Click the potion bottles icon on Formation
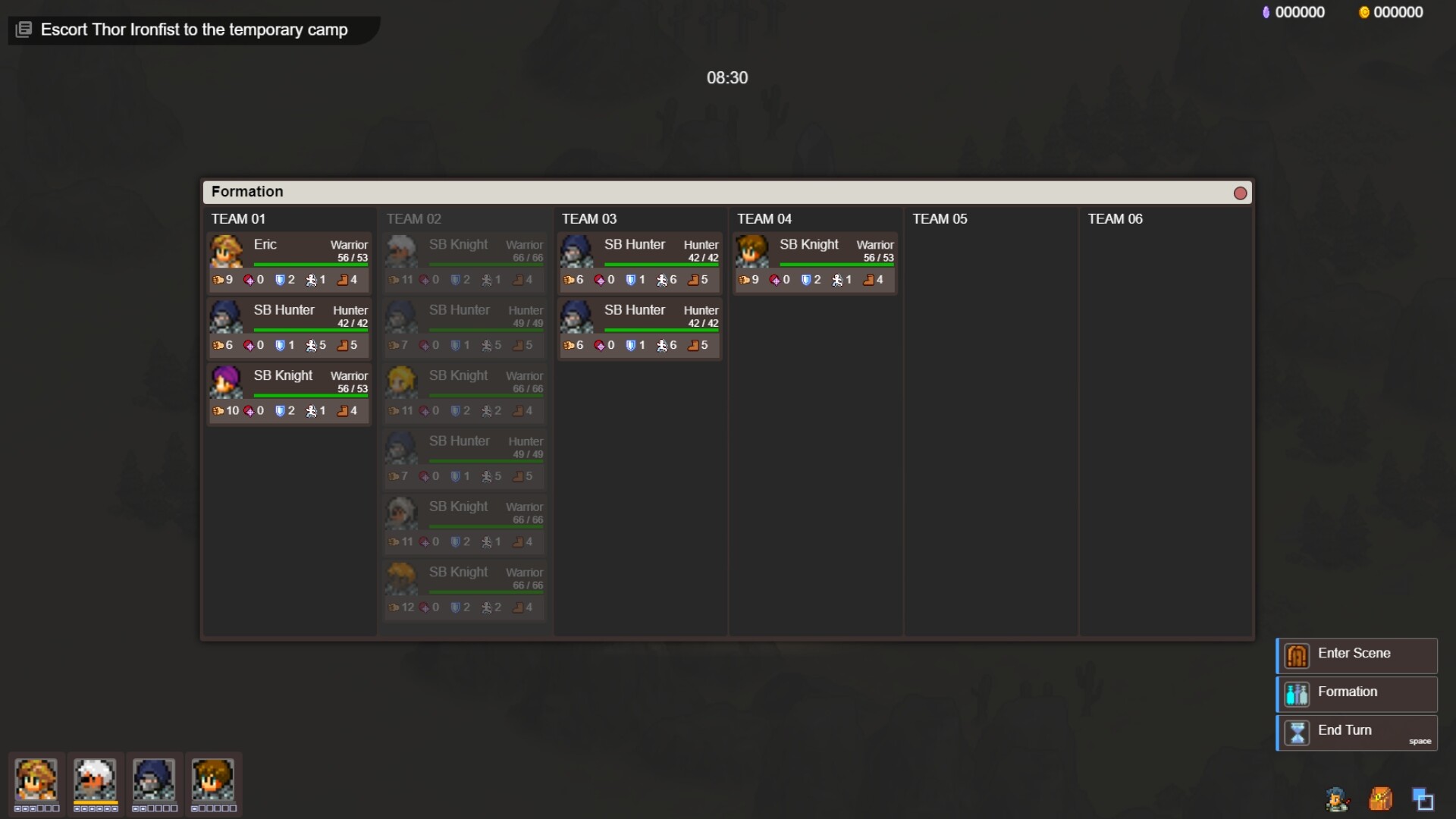The height and width of the screenshot is (819, 1456). tap(1296, 694)
